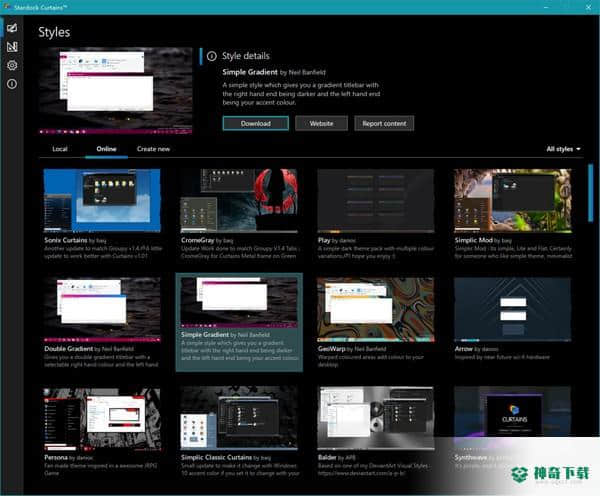Click the vertical scrollbar of styles list

click(x=590, y=193)
